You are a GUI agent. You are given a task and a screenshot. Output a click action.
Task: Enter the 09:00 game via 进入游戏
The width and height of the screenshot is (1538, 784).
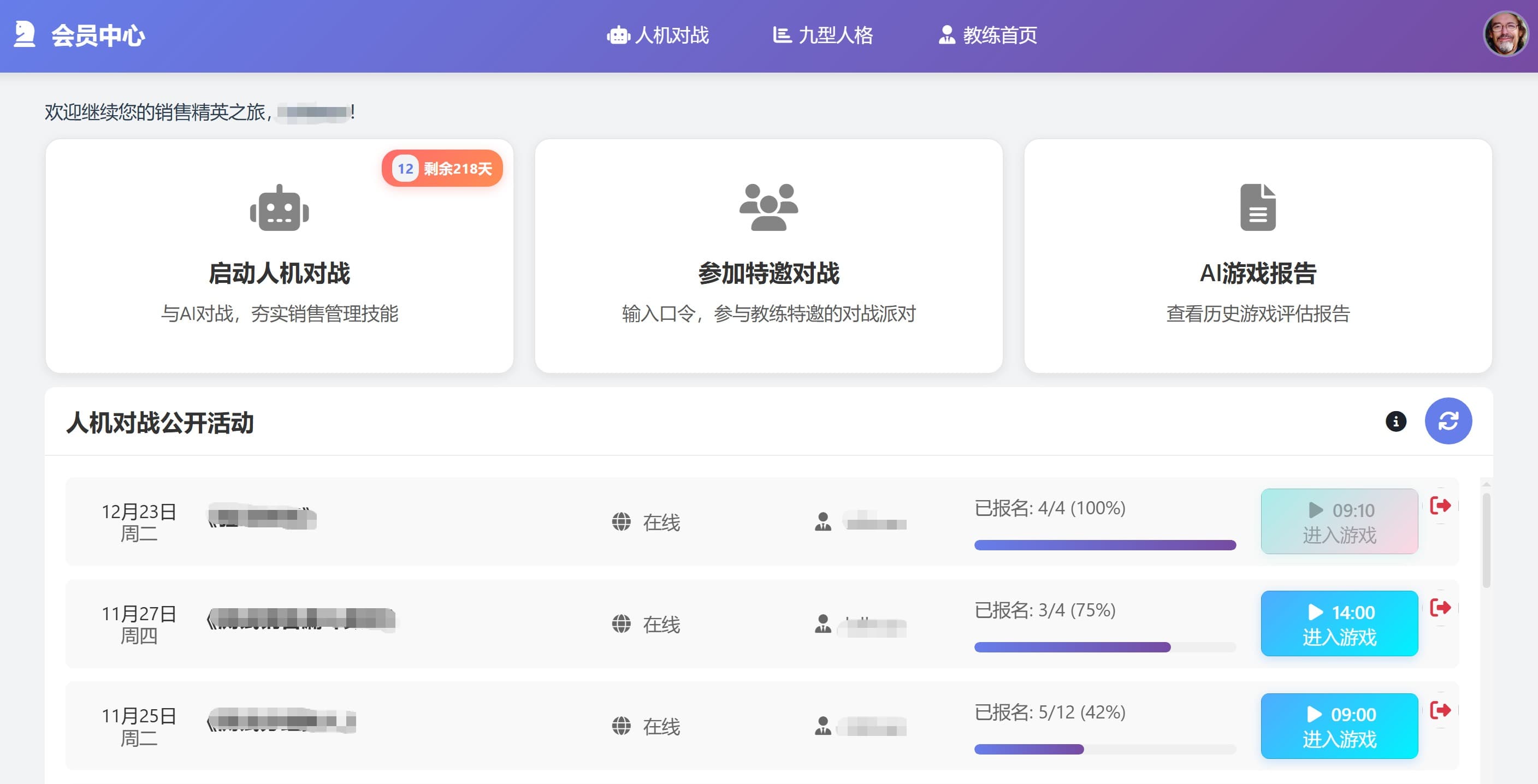click(x=1339, y=726)
